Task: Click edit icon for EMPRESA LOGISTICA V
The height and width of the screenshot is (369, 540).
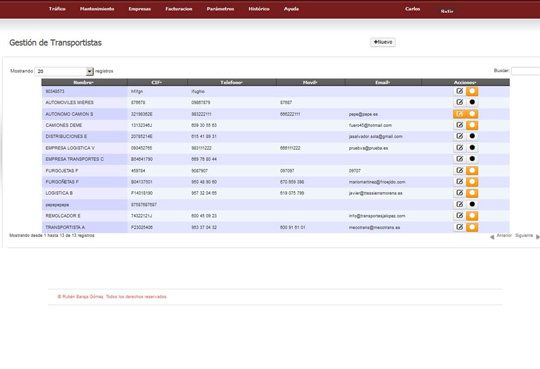Action: (459, 147)
